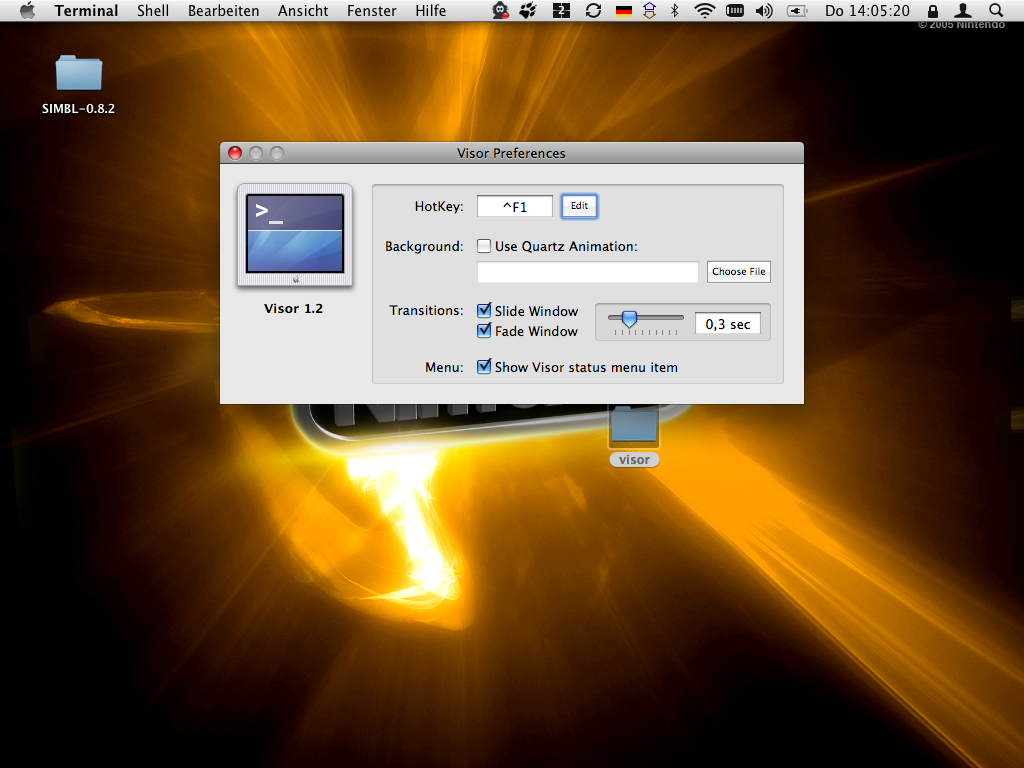Click the up/down arrows menu bar icon

[x=649, y=10]
